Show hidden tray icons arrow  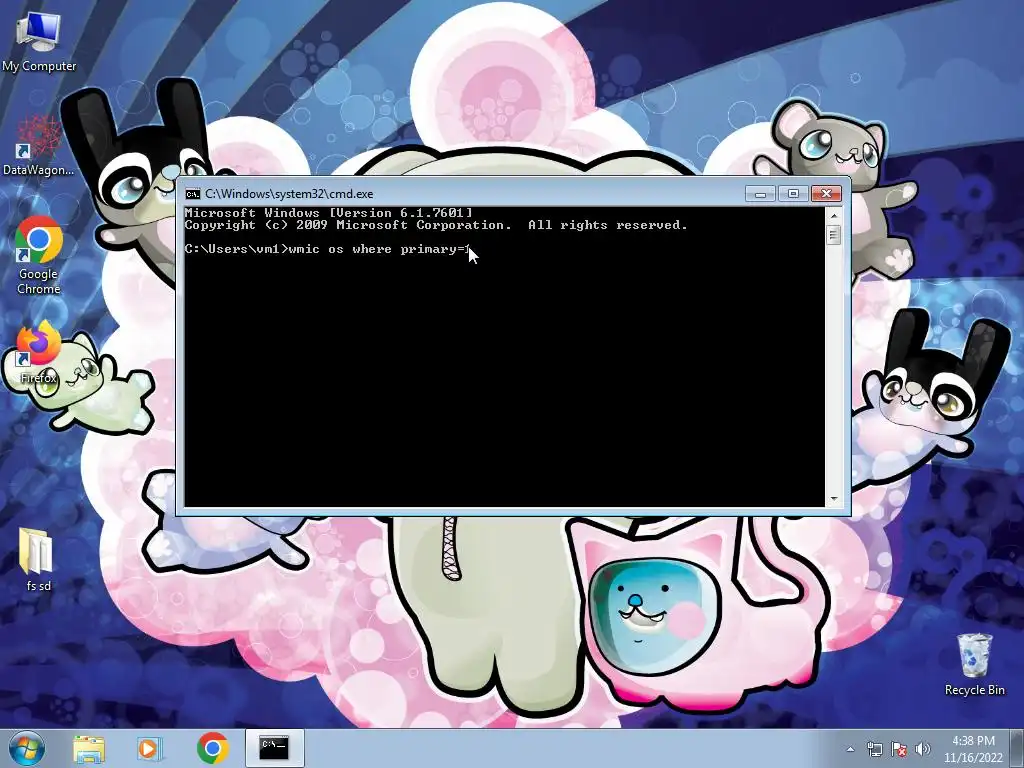click(850, 749)
